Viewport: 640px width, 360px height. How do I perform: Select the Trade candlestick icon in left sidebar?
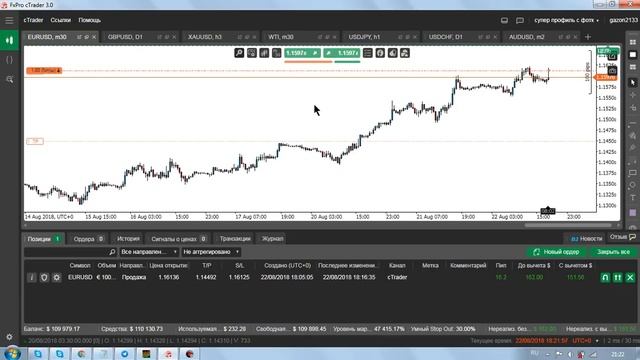coord(9,40)
